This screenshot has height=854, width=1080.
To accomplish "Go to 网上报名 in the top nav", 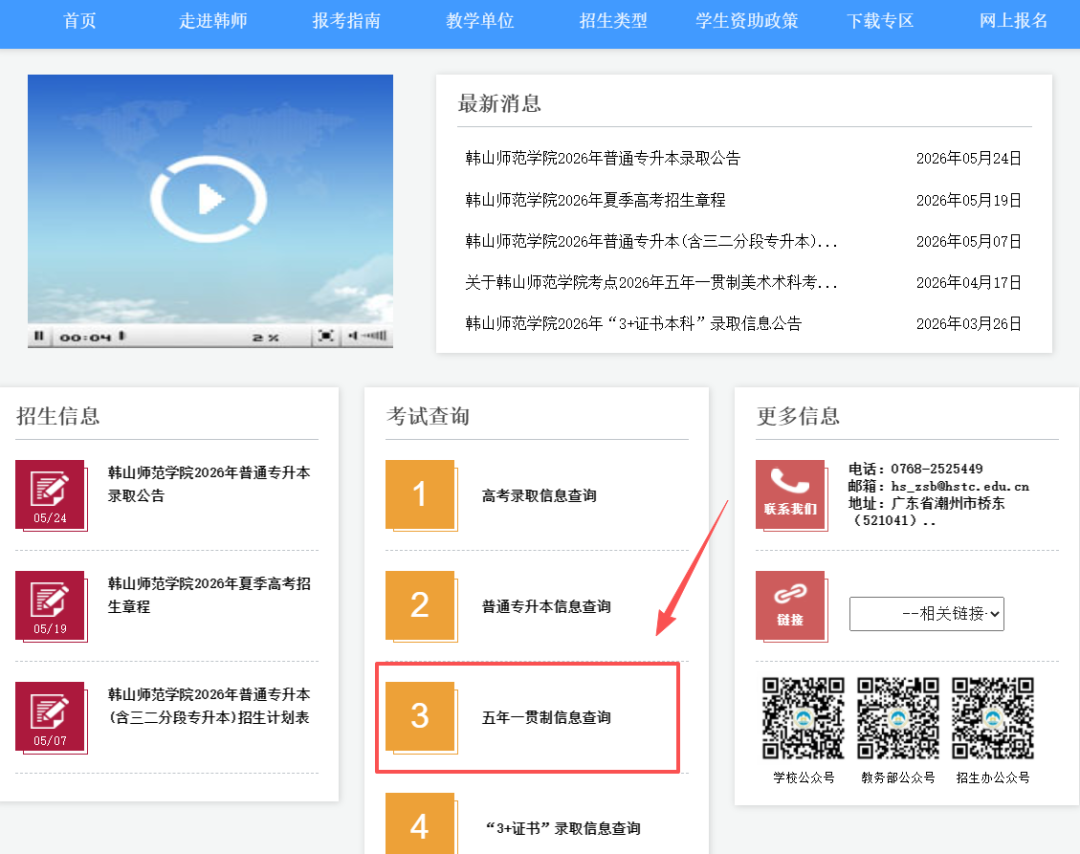I will [x=1013, y=21].
